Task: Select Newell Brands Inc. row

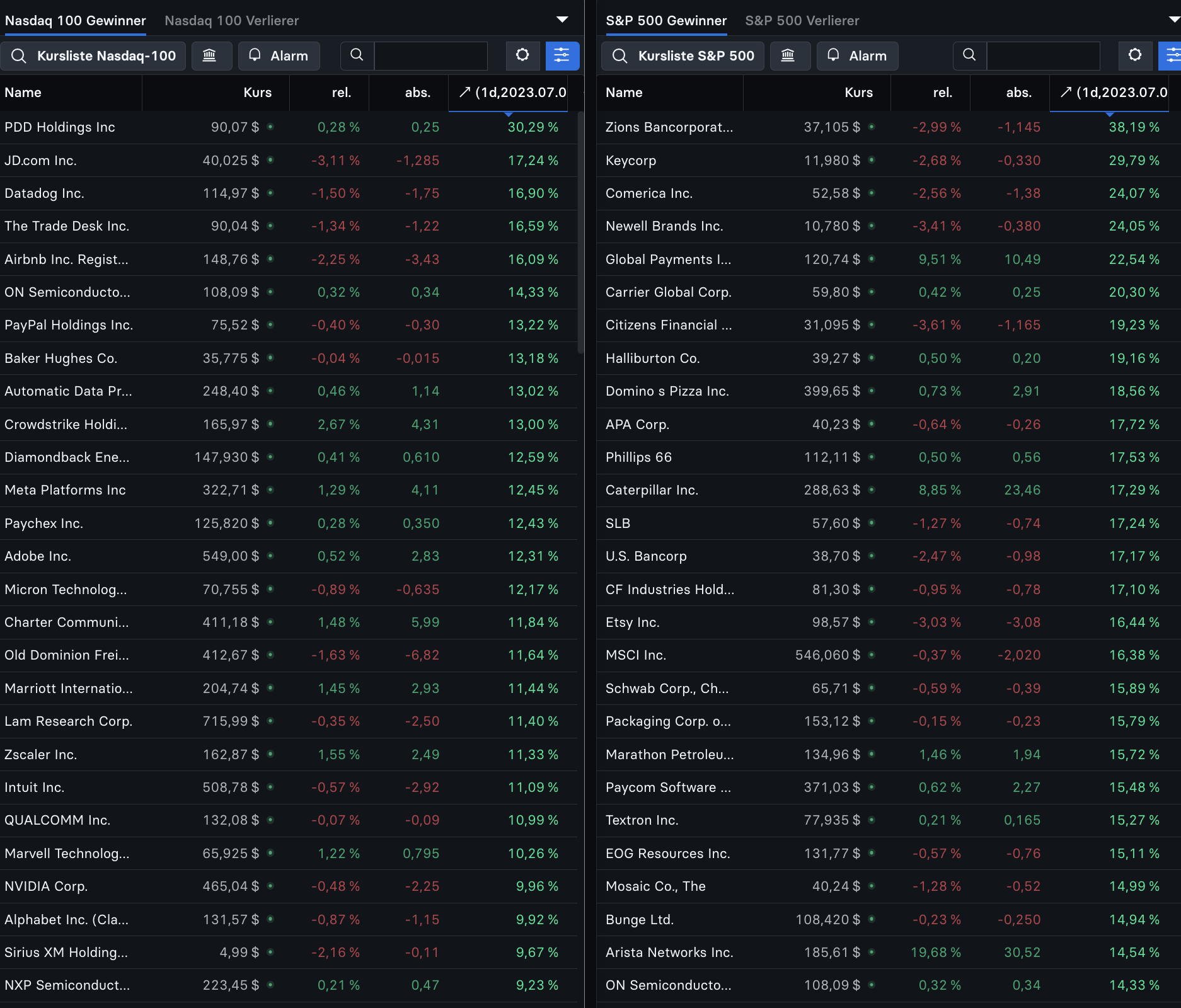Action: [889, 226]
